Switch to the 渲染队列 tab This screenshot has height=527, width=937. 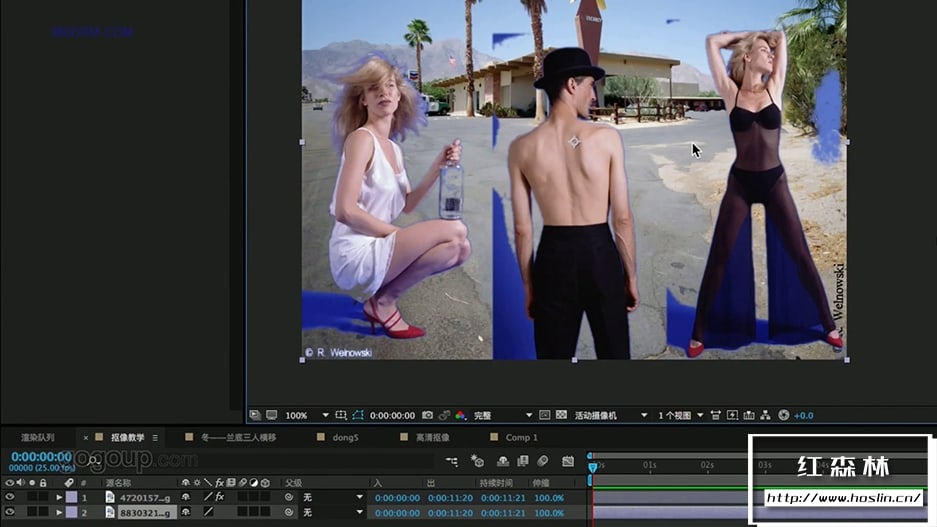(38, 437)
